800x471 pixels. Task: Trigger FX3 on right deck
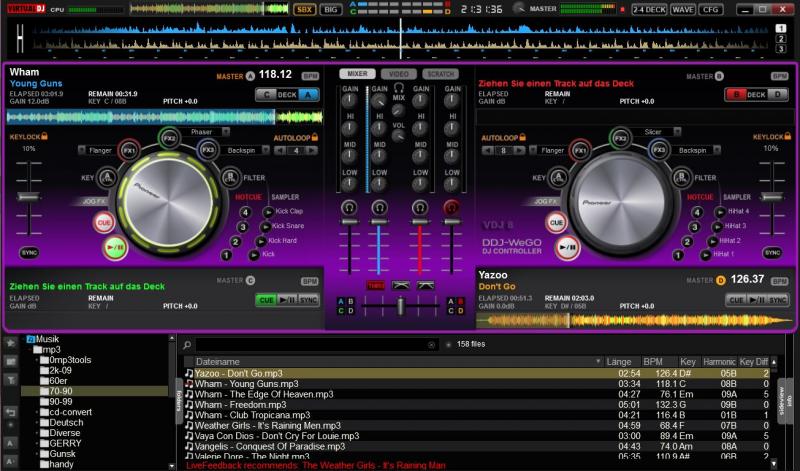click(659, 150)
